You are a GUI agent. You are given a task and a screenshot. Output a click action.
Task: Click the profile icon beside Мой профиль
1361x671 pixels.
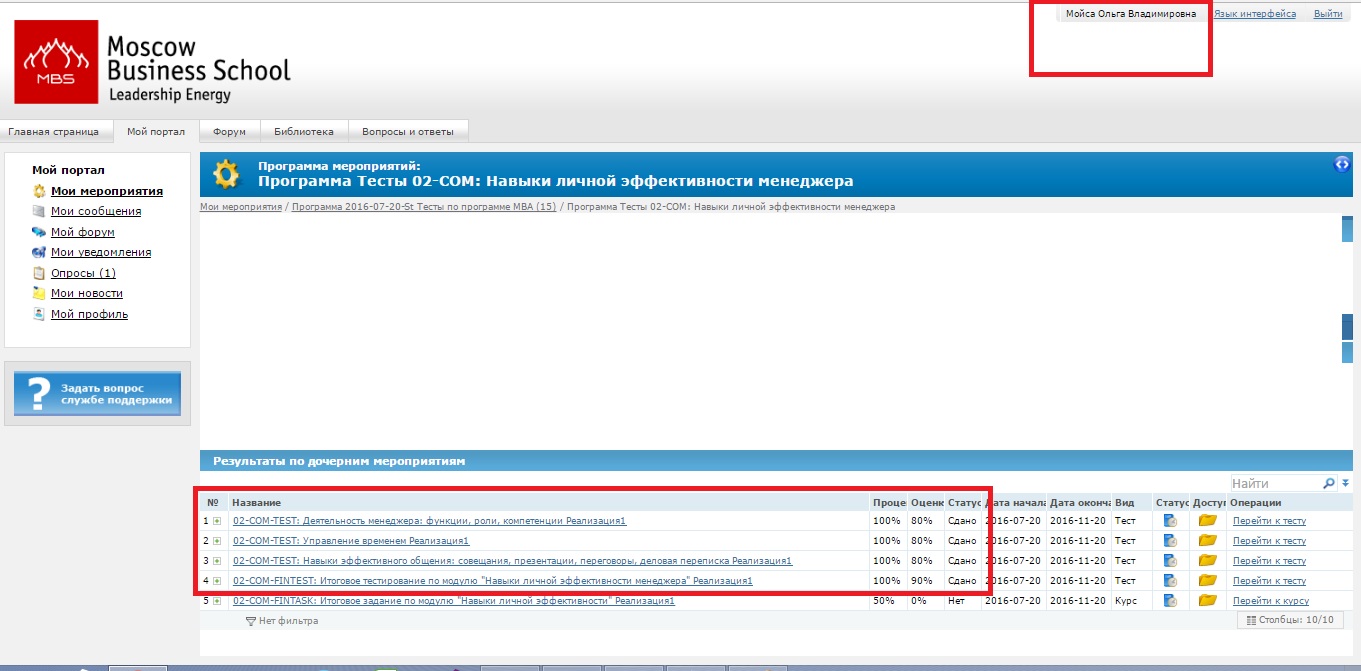39,314
